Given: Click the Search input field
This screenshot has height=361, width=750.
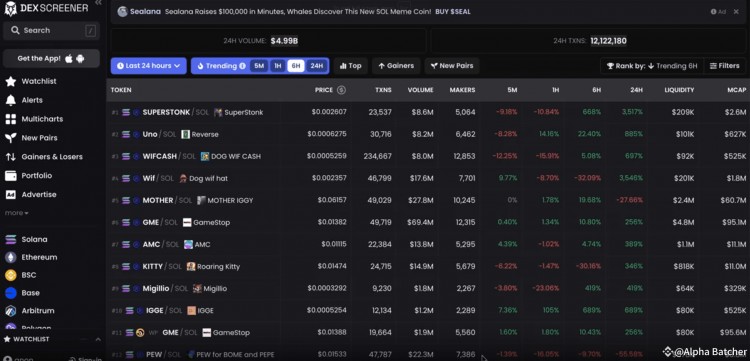Looking at the screenshot, I should tap(51, 31).
